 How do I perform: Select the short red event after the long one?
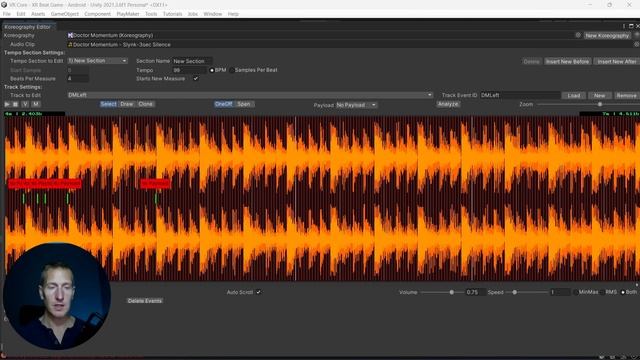pos(155,184)
